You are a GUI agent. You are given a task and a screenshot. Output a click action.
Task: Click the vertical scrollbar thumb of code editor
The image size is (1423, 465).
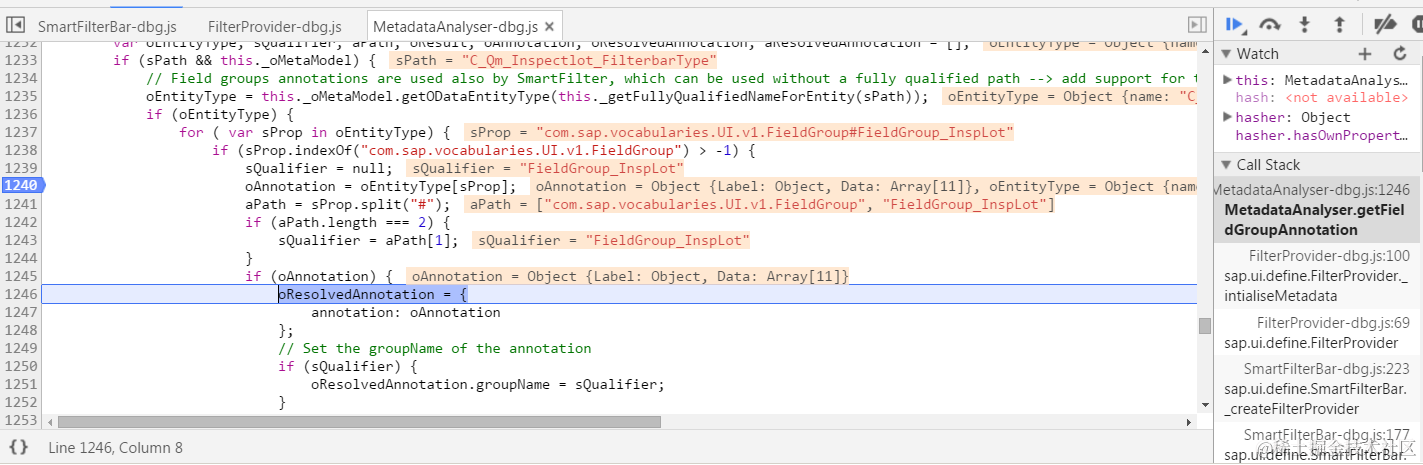pyautogui.click(x=1205, y=325)
